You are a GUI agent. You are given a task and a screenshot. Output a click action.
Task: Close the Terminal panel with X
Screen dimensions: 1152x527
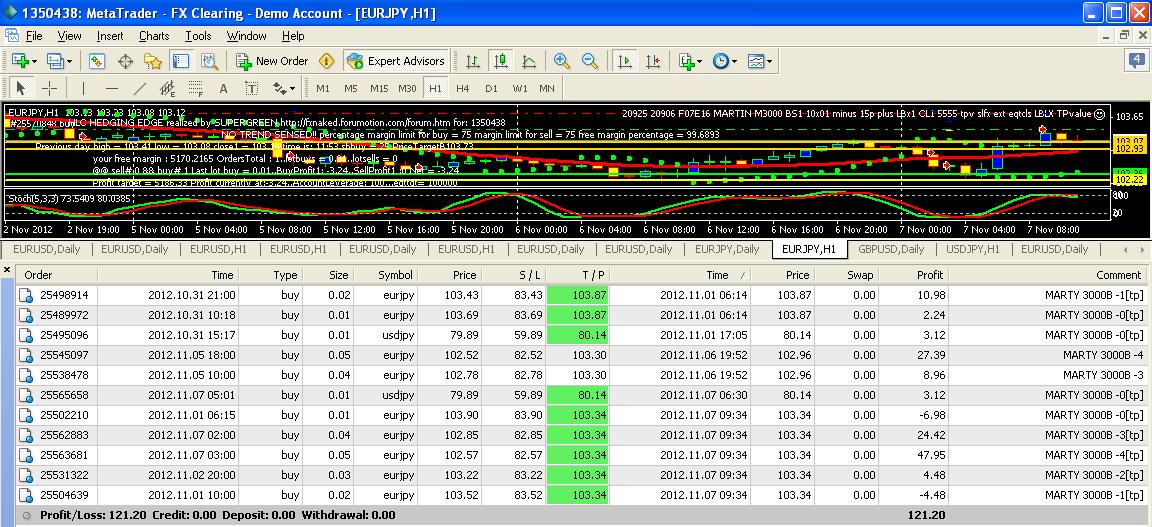click(x=7, y=270)
